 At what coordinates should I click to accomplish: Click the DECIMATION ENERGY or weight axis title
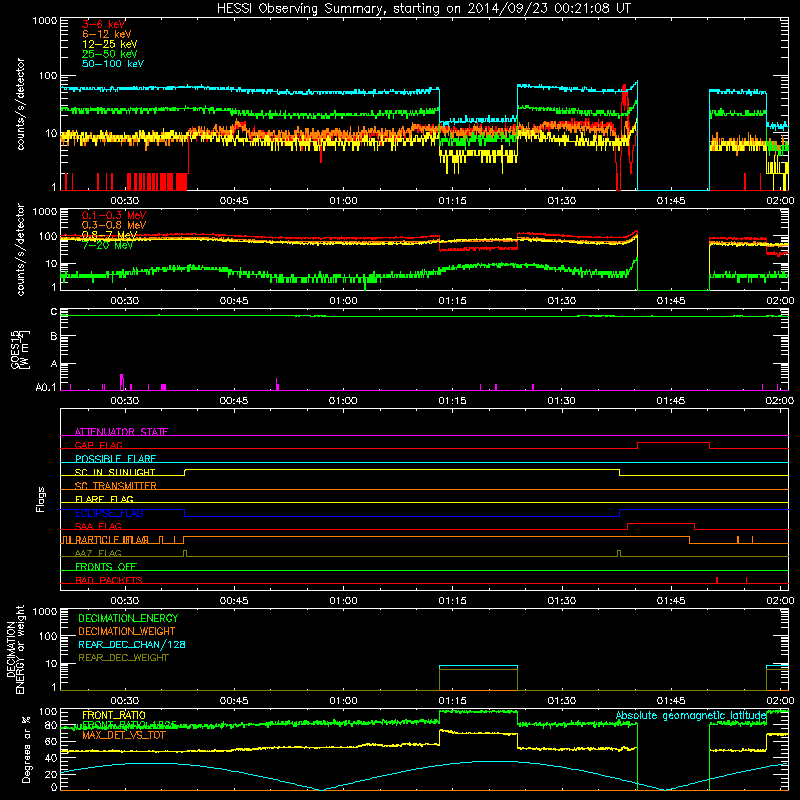tap(15, 649)
